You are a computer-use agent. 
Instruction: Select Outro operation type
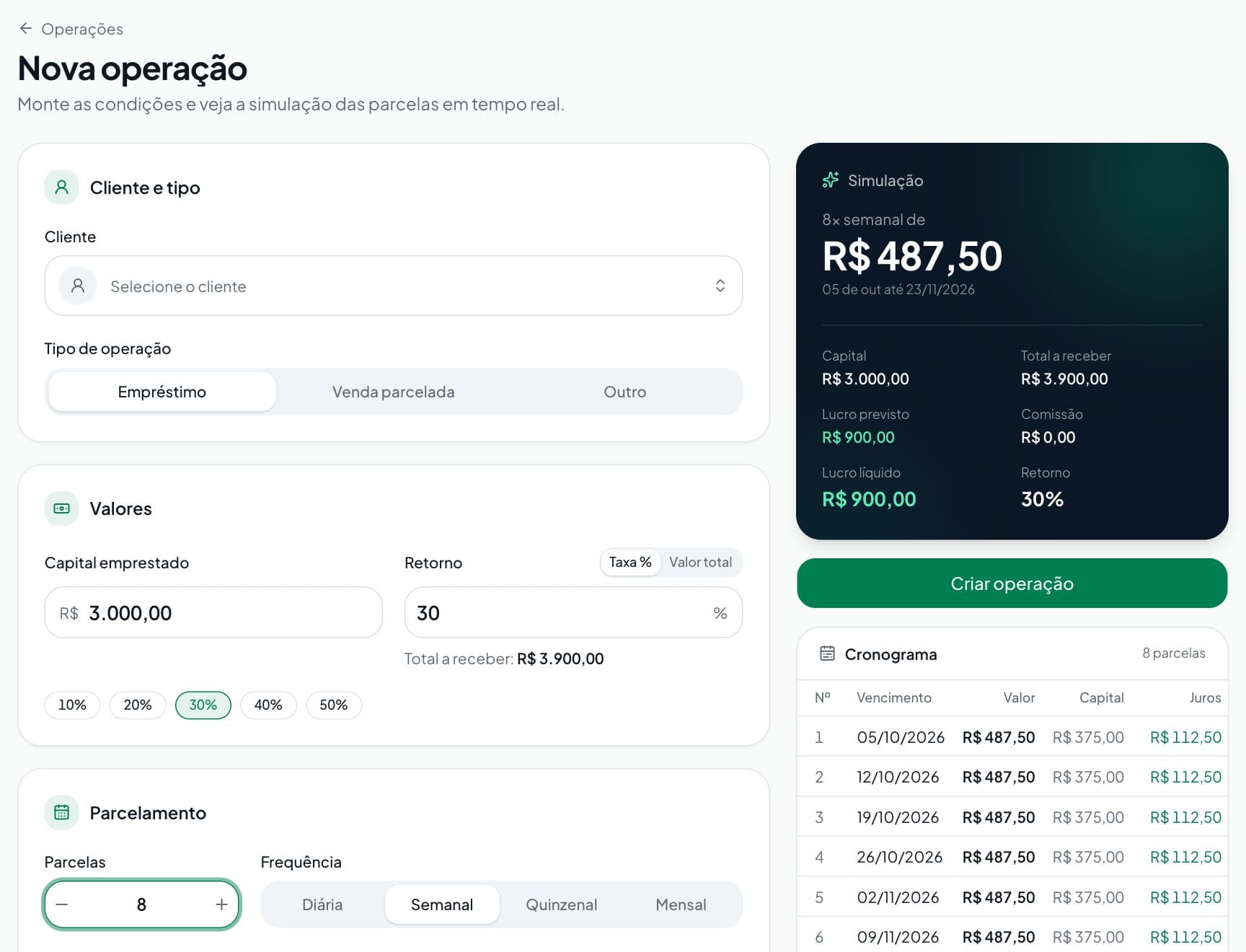click(x=624, y=392)
